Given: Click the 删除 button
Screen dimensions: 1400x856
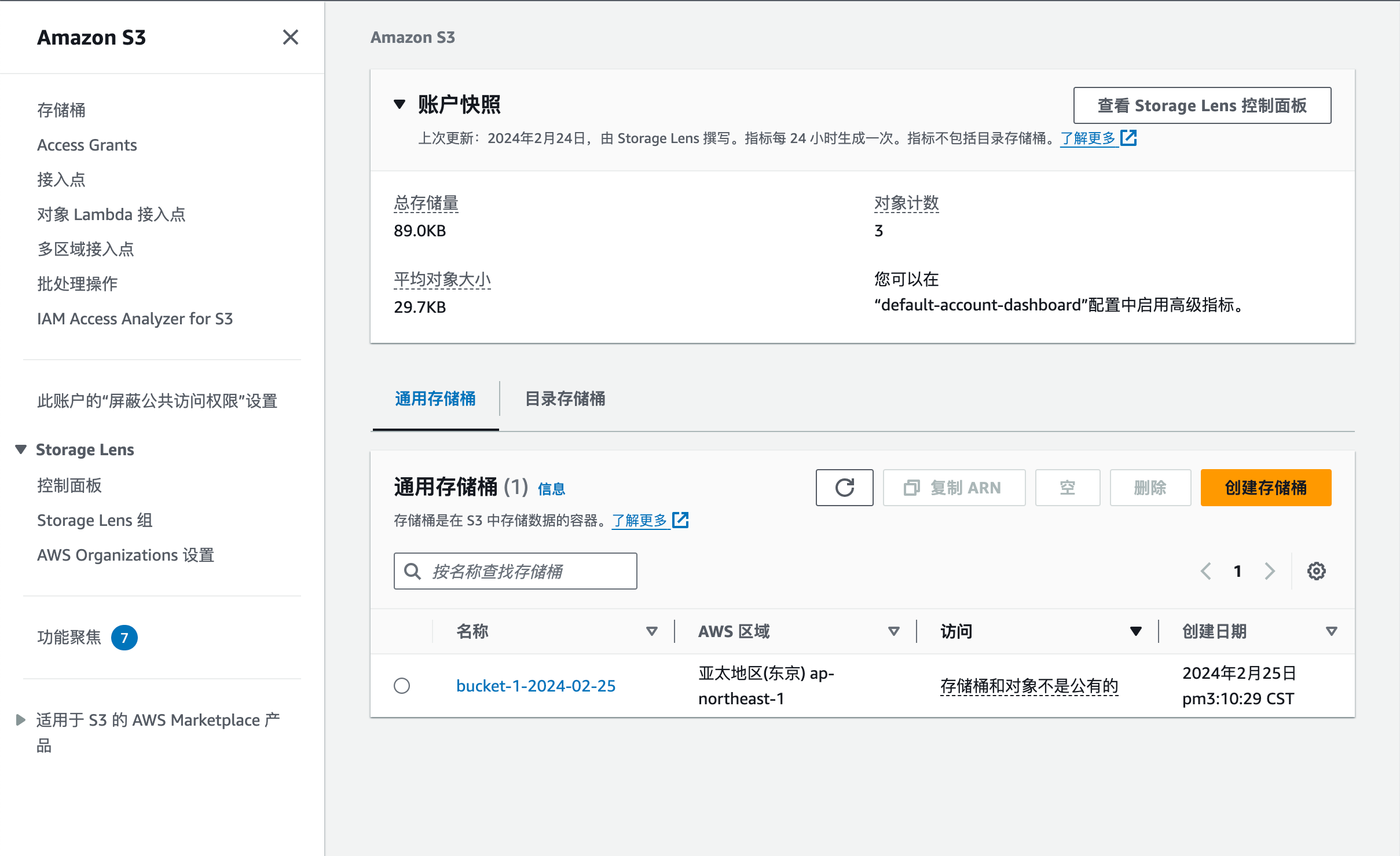Looking at the screenshot, I should 1150,488.
